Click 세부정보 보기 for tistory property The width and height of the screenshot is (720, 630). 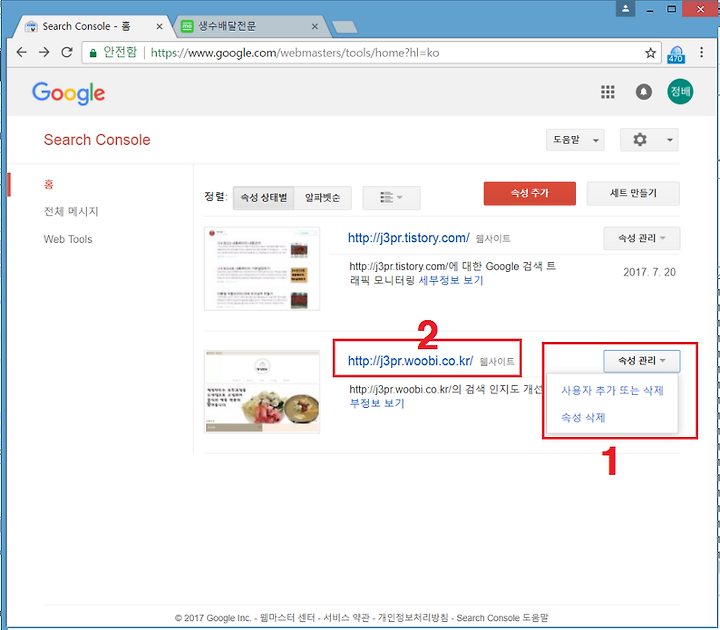click(x=451, y=280)
